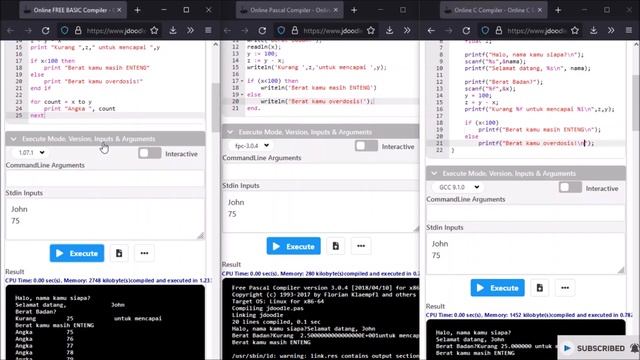
Task: Go back in C compiler window
Action: (431, 30)
